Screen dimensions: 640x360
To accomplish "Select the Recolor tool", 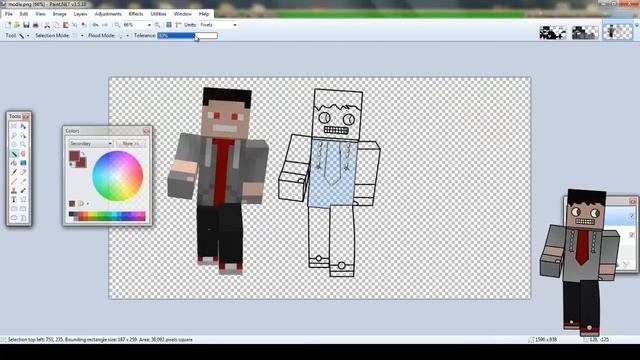I will (23, 191).
